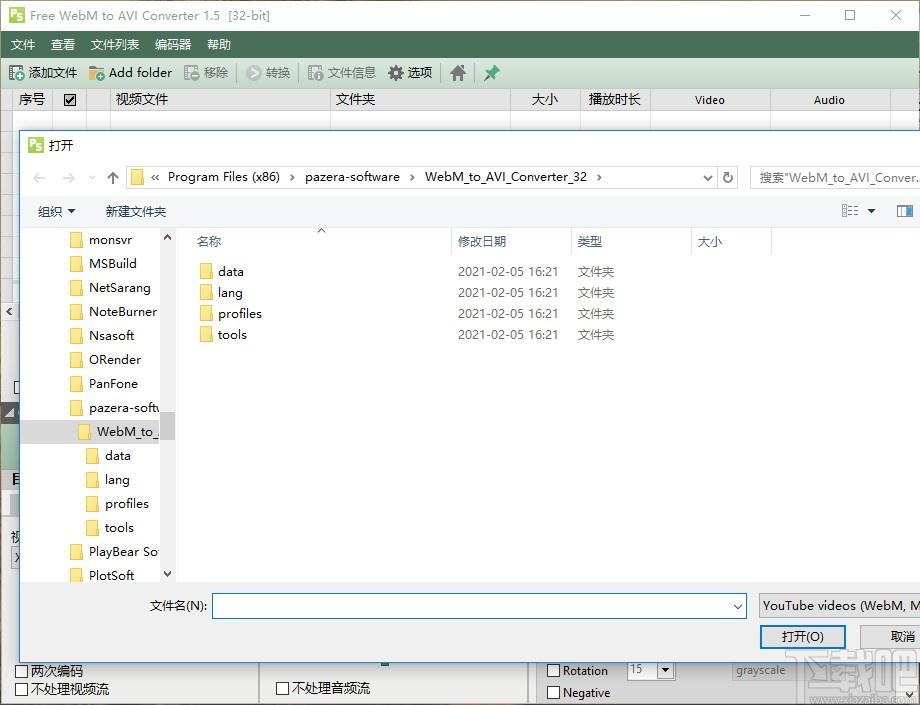920x705 pixels.
Task: Select the PanFone folder in the tree
Action: coord(113,384)
